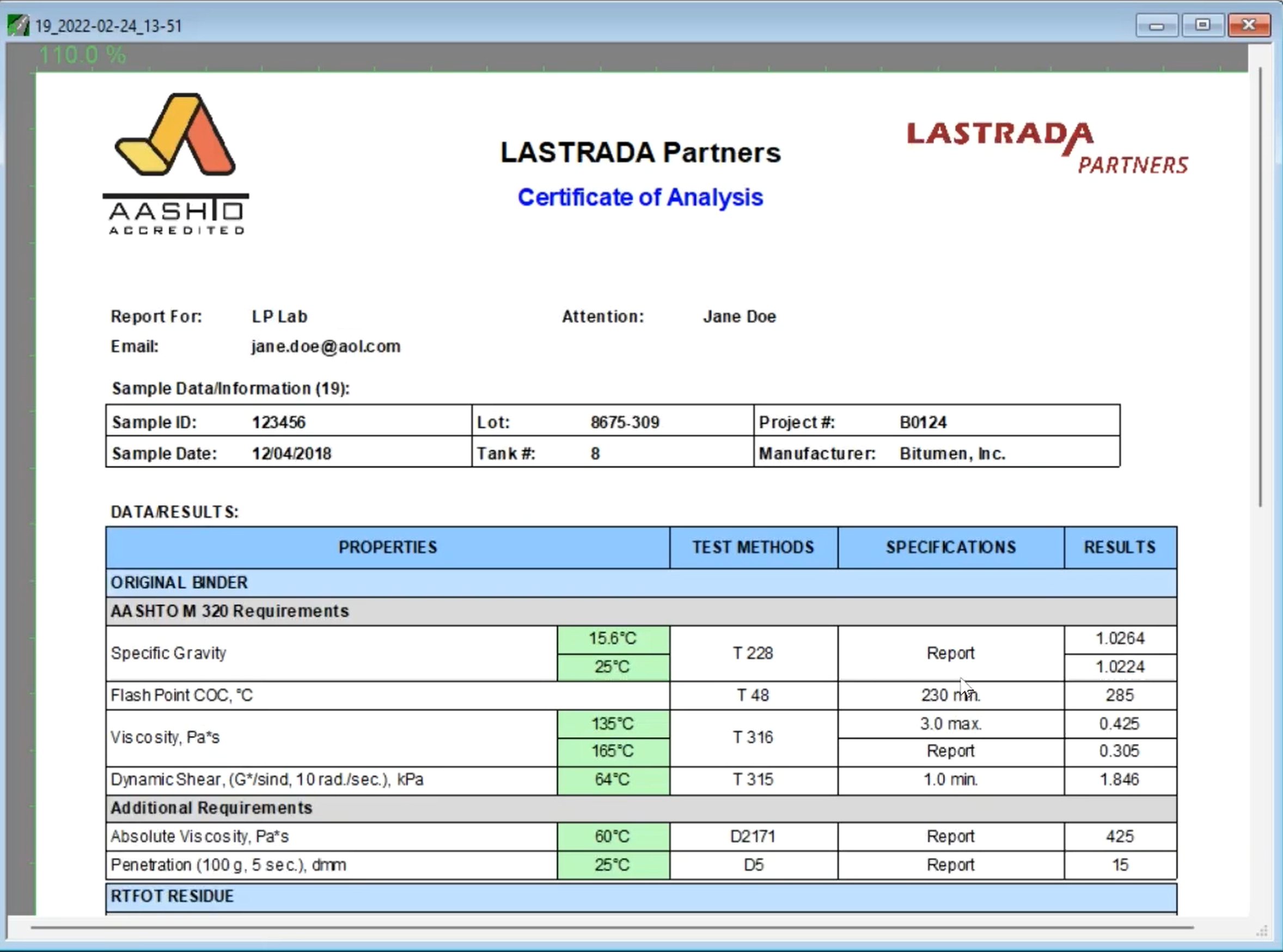The image size is (1283, 952).
Task: Click the 135°C temperature cell
Action: tap(613, 724)
